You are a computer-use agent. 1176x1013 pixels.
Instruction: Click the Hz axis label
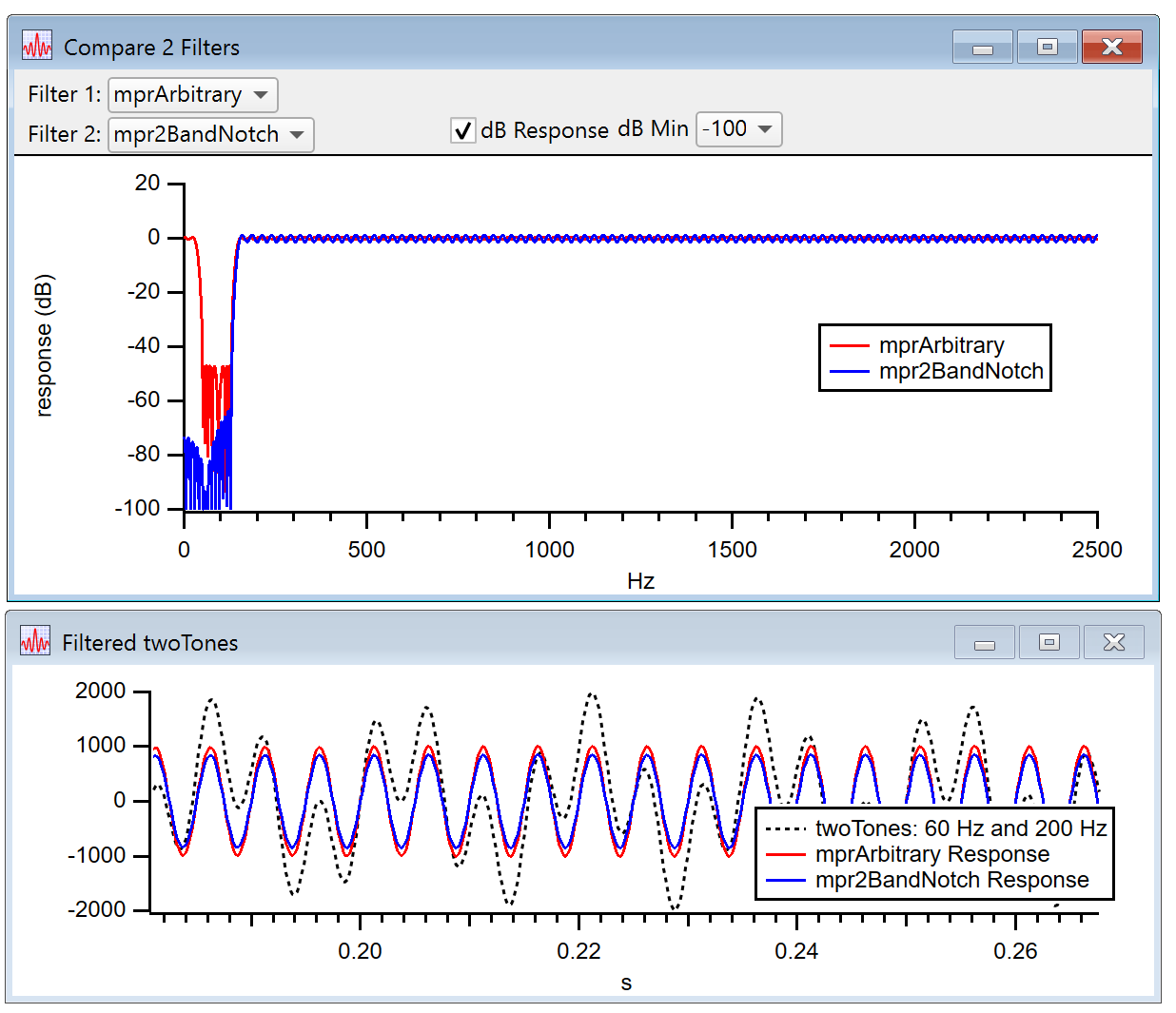tap(640, 580)
